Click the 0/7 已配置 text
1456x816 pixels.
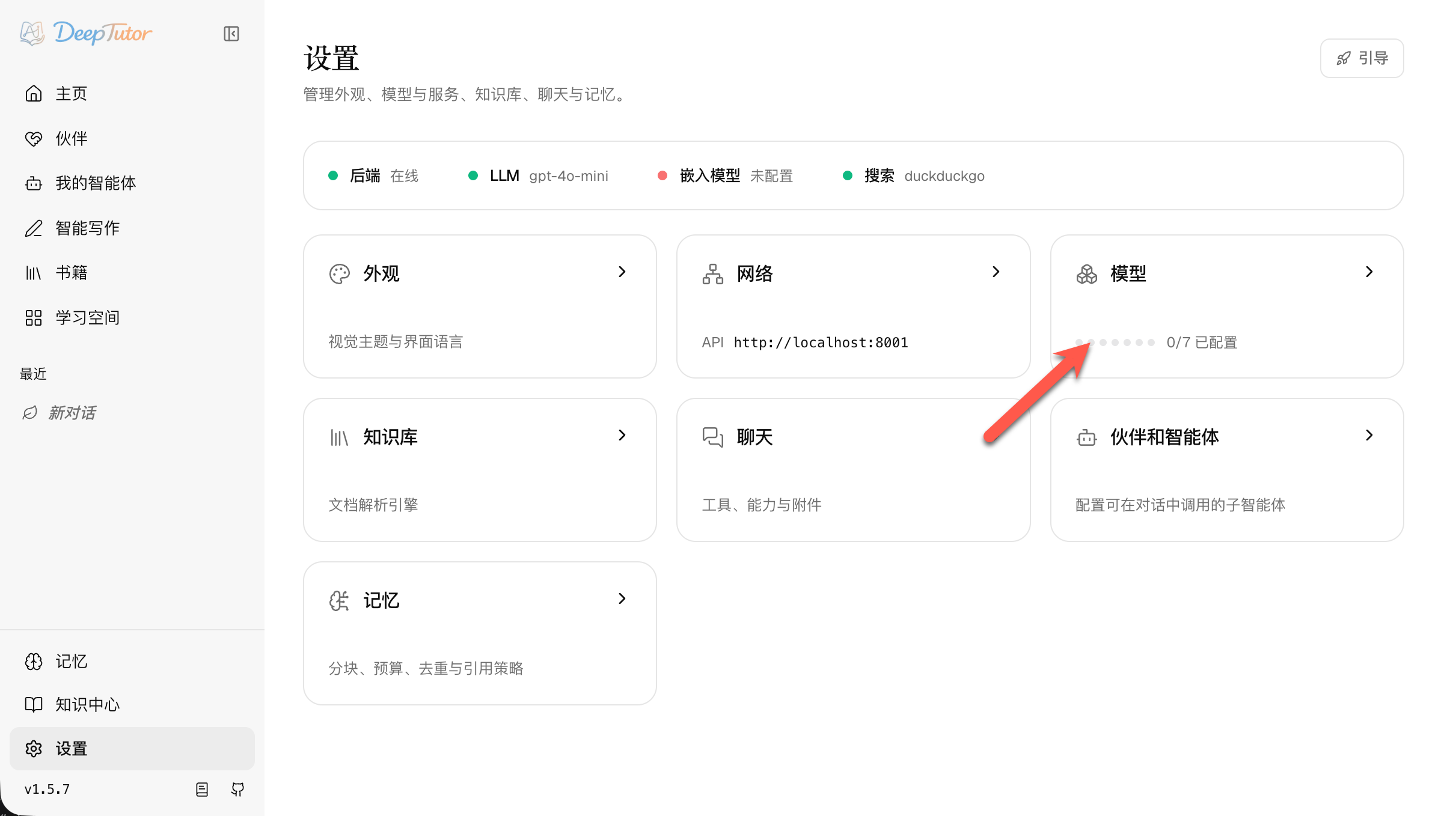point(1202,343)
